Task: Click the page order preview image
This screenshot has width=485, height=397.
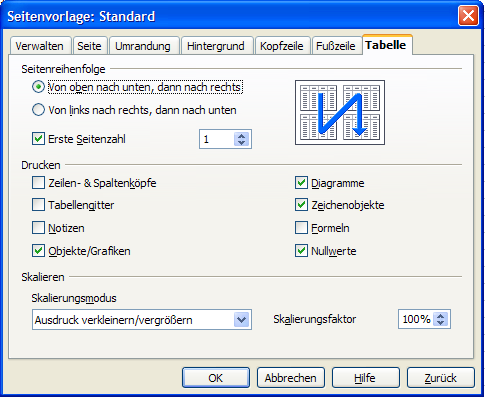Action: 340,113
